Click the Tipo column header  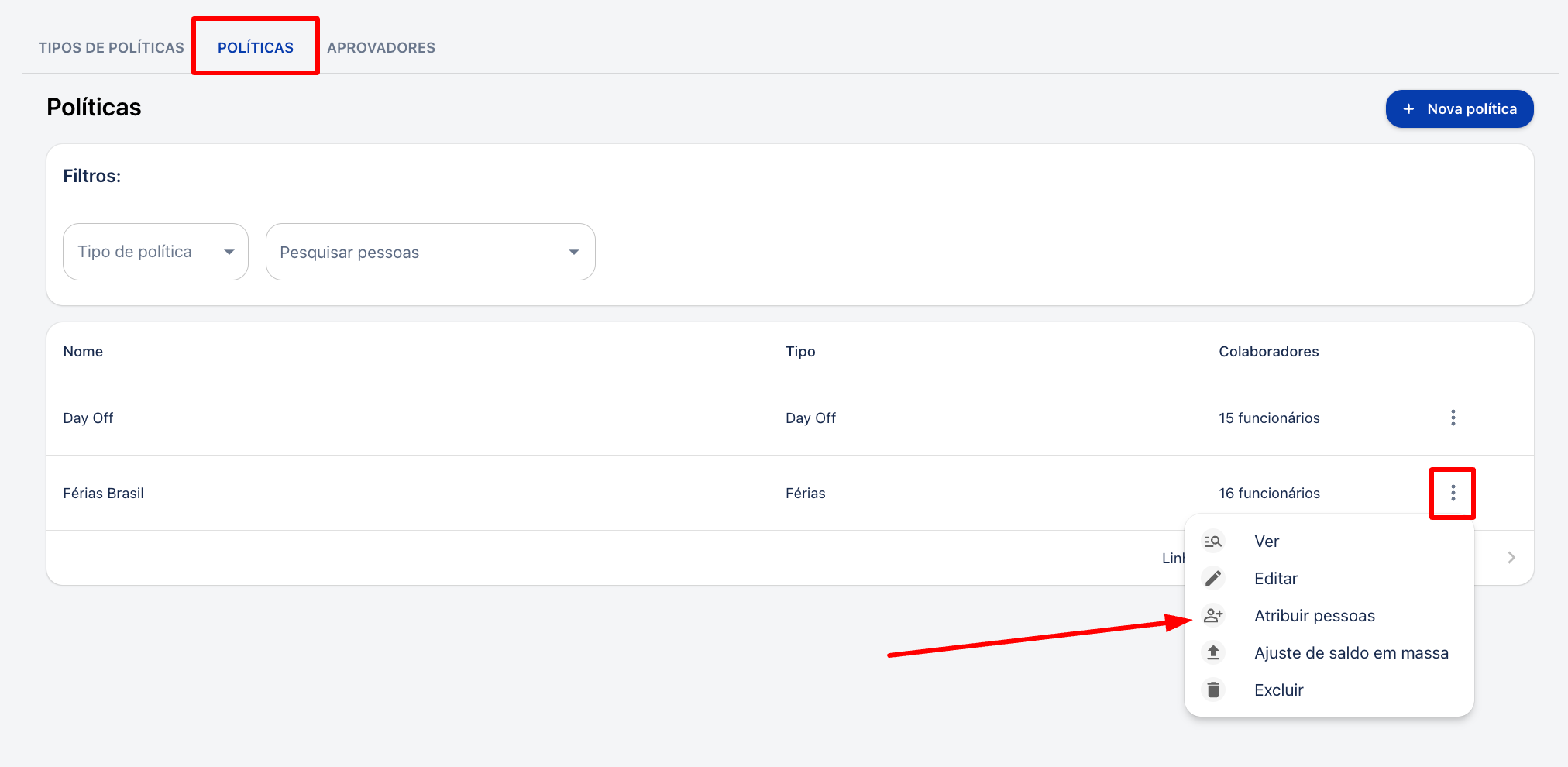point(800,352)
